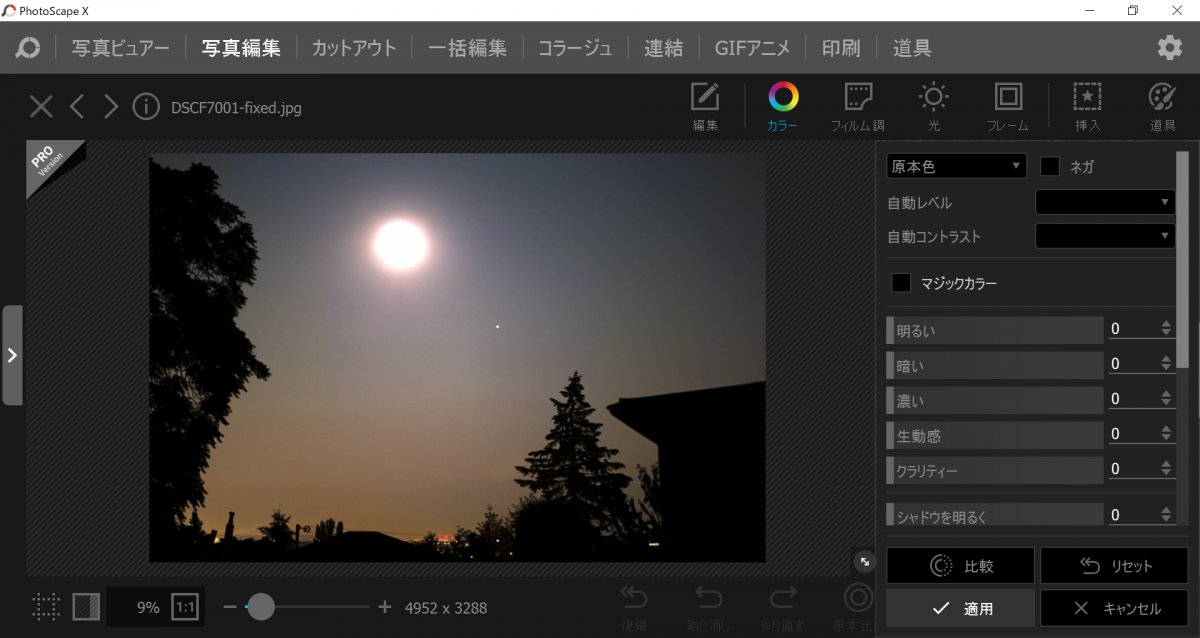
Task: Show file info with the circled i icon
Action: click(x=146, y=106)
